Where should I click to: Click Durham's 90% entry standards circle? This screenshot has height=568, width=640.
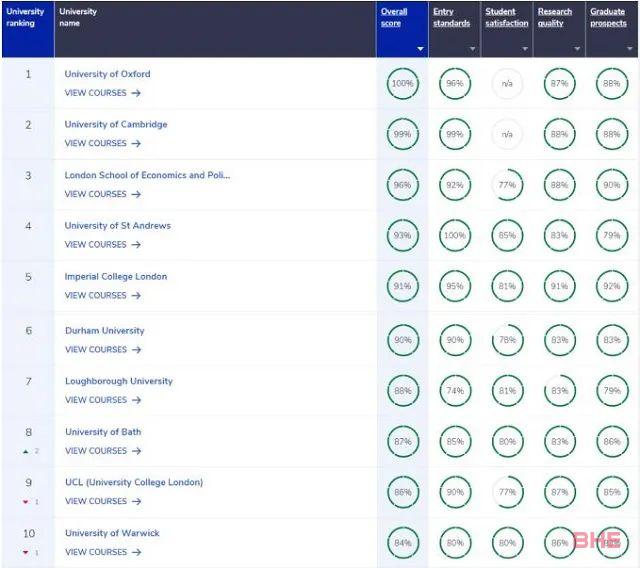455,340
